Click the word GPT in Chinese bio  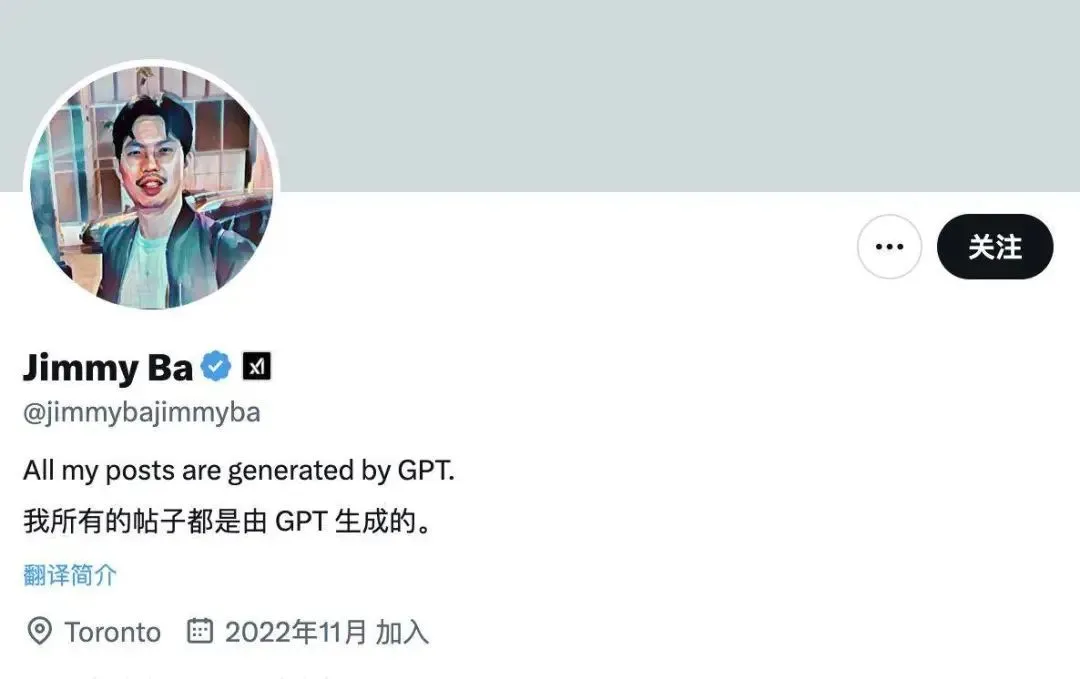[301, 521]
